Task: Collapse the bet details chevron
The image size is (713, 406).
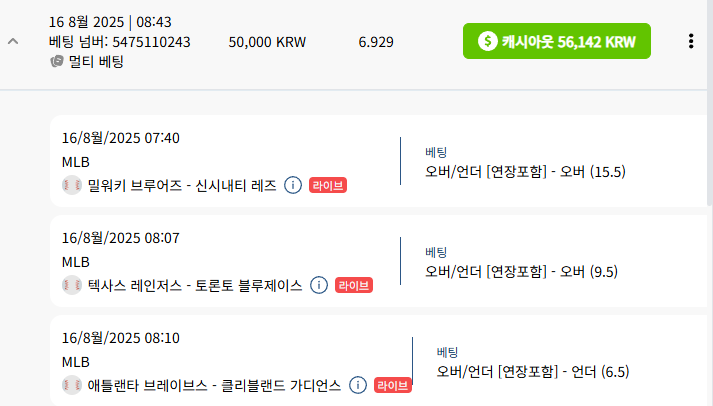Action: [13, 42]
